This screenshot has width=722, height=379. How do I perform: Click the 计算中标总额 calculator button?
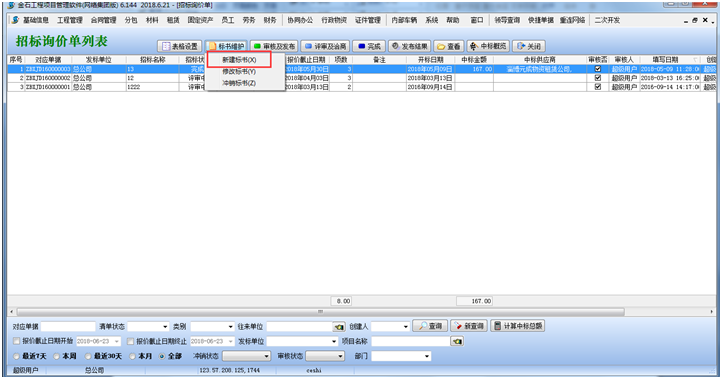[x=518, y=326]
